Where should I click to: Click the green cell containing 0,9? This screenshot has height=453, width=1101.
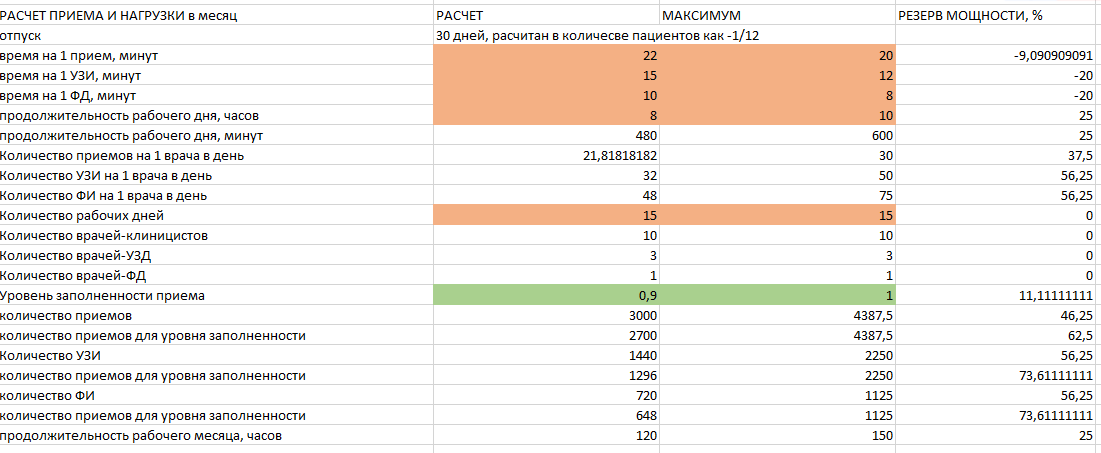pyautogui.click(x=547, y=296)
